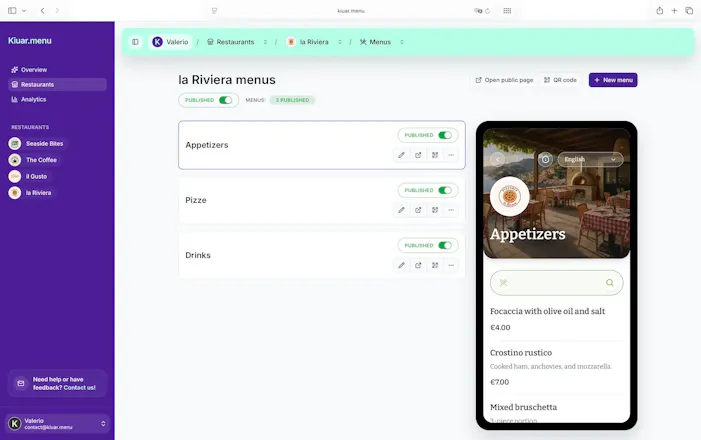This screenshot has height=440, width=701.
Task: Click browser share icon
Action: pos(659,11)
